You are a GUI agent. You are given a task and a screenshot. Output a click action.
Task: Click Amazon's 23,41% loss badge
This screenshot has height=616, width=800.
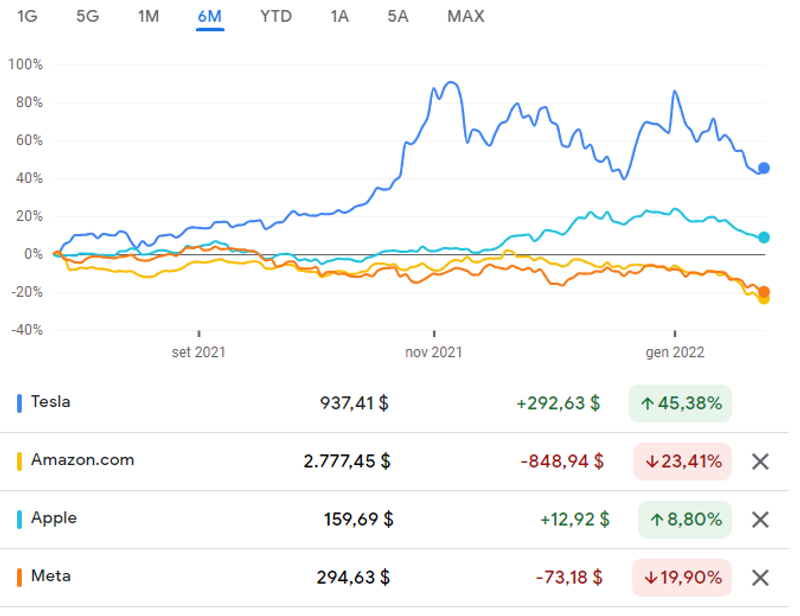(x=683, y=461)
